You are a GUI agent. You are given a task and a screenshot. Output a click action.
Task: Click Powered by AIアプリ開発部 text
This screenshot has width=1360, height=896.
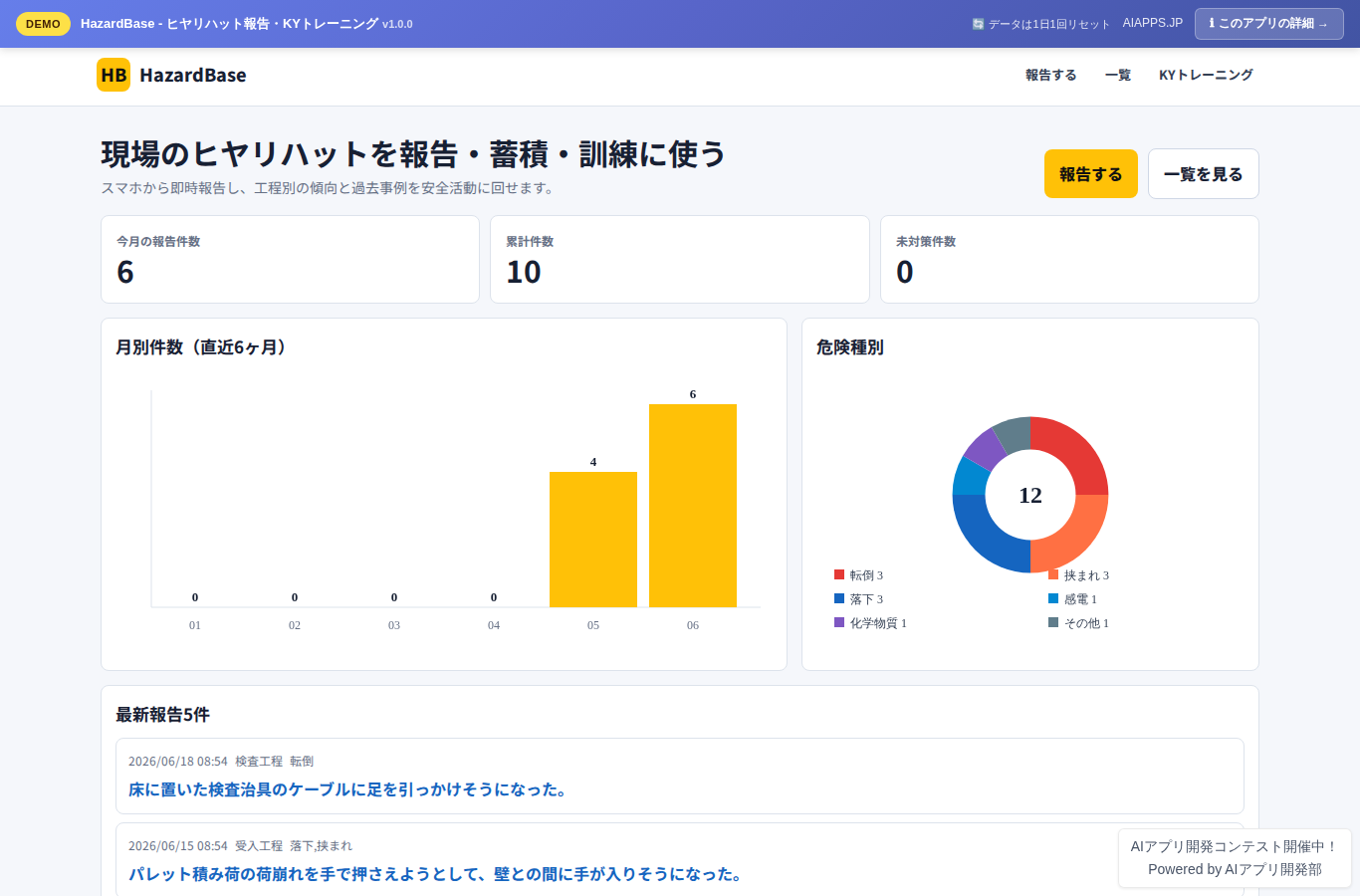tap(1235, 869)
